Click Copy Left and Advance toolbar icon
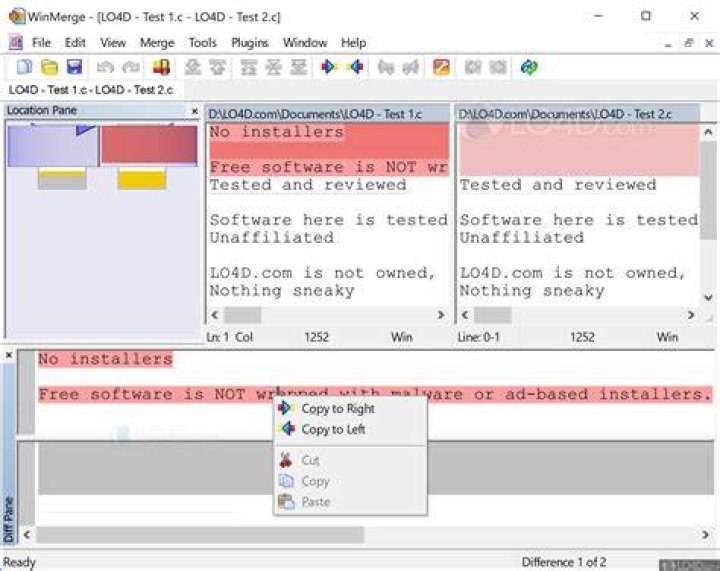 coord(411,67)
